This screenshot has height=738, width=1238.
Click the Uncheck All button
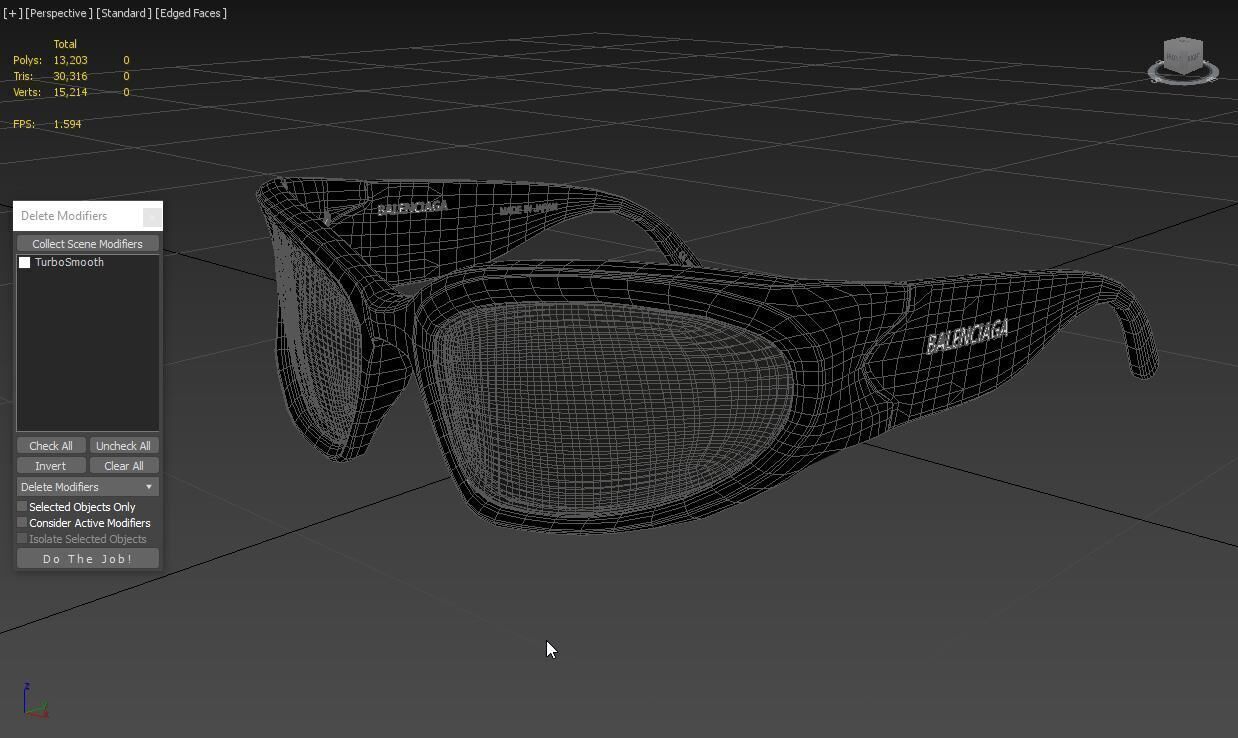[123, 446]
